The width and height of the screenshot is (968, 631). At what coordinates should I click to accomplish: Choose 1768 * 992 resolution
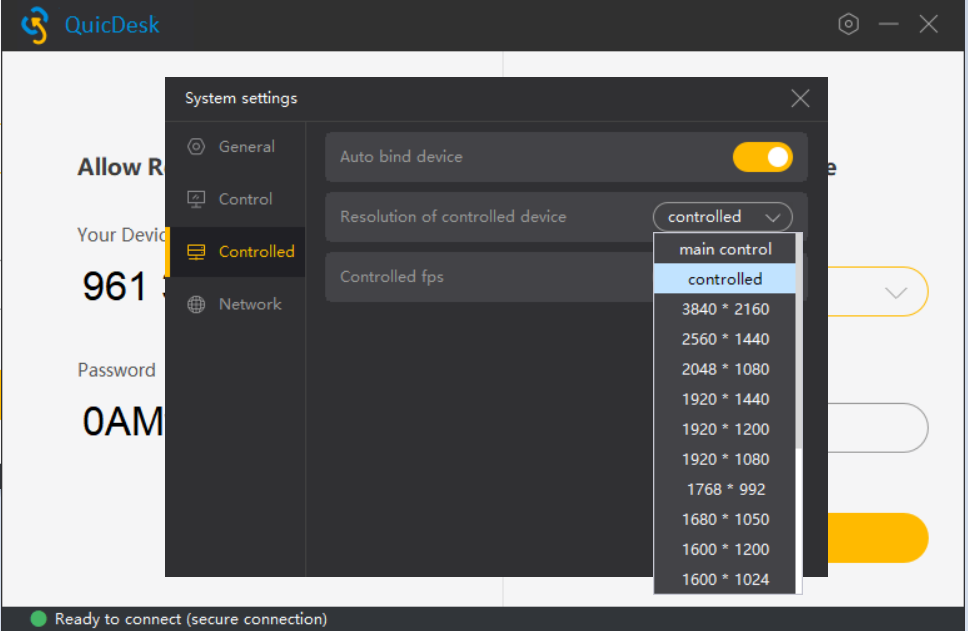pyautogui.click(x=725, y=490)
